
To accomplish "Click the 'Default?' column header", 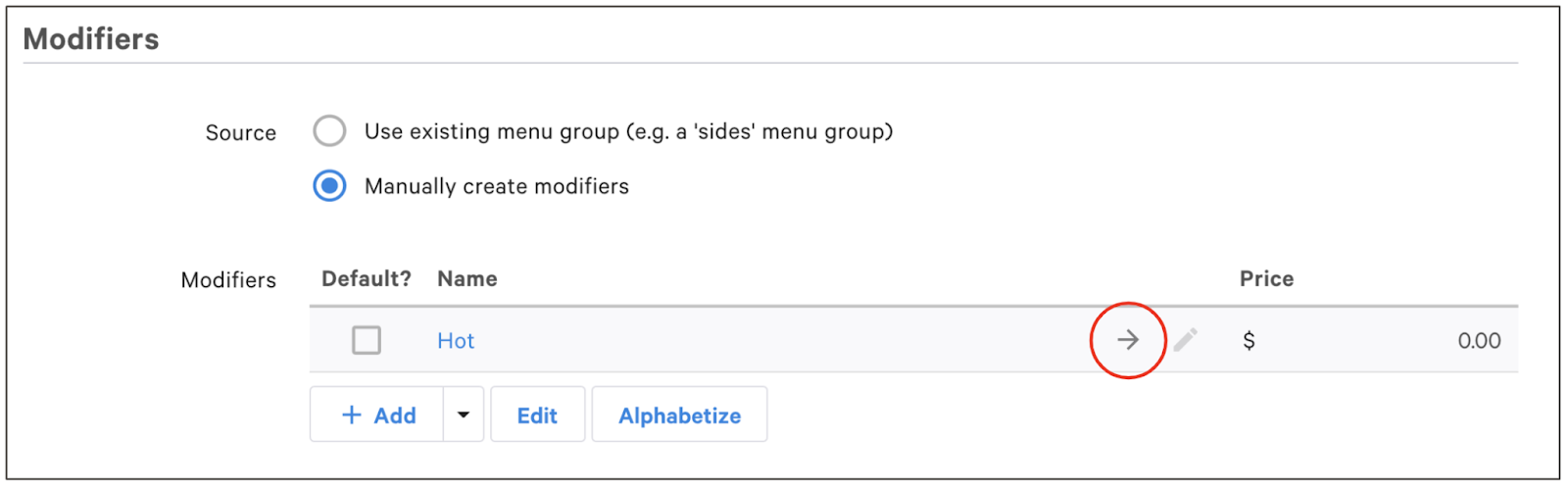I will 367,279.
